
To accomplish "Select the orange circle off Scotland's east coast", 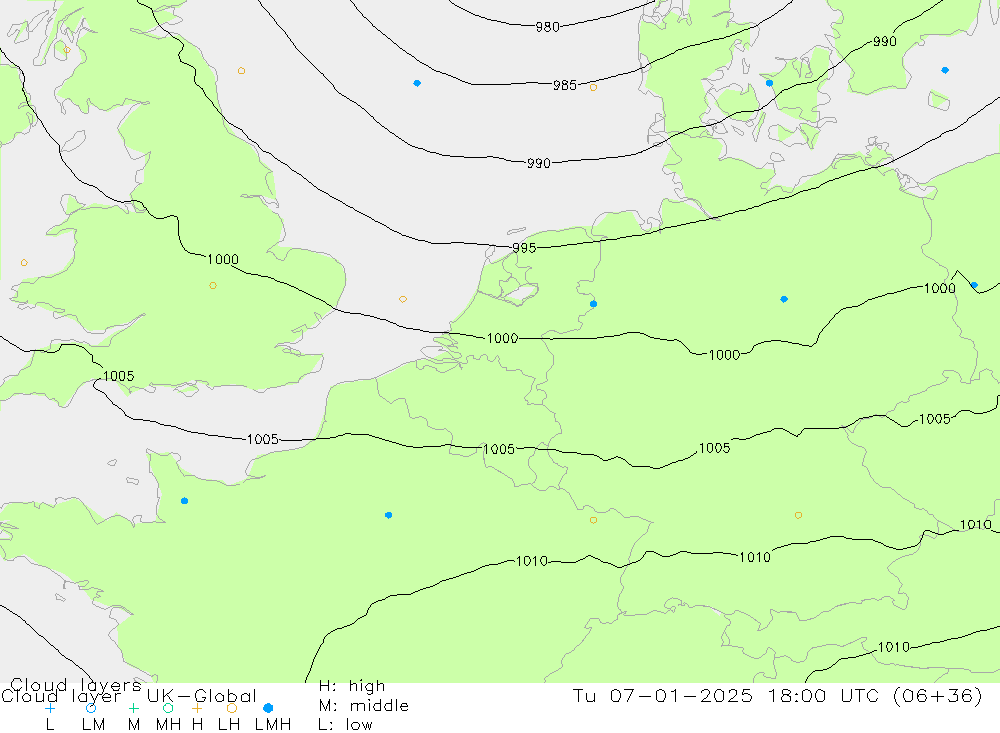I will coord(241,71).
